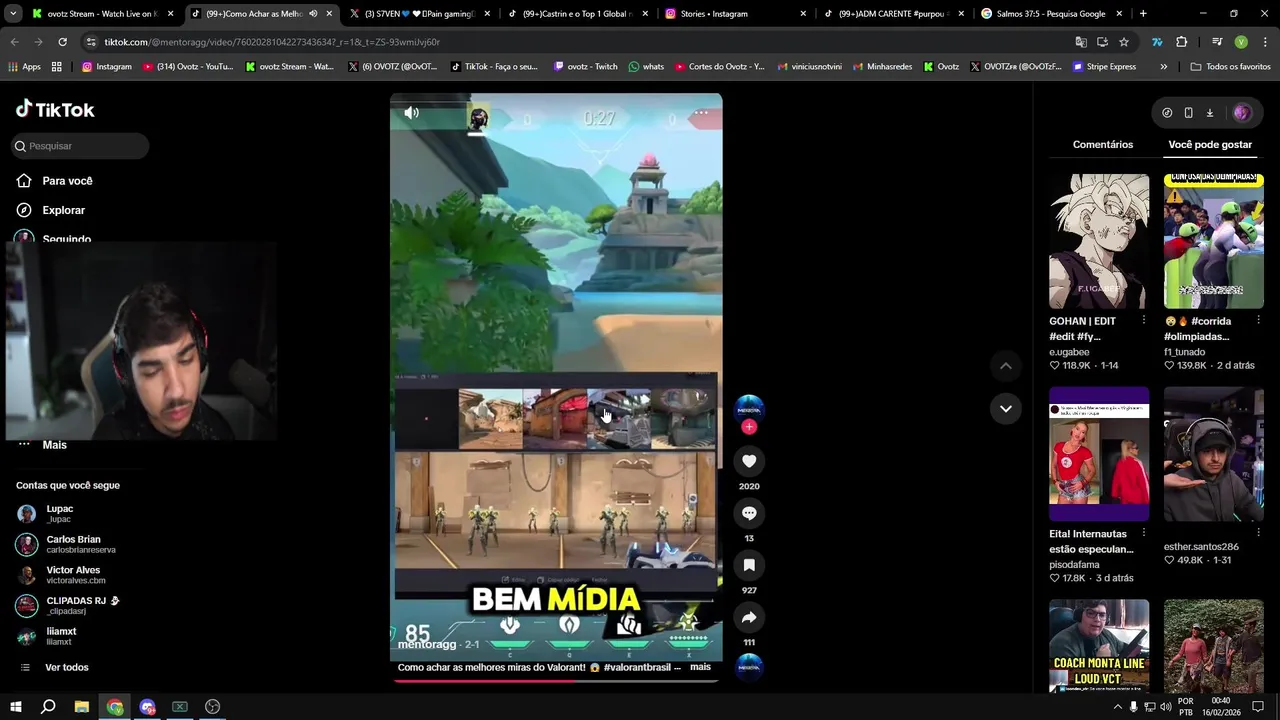Open the 'Eita! Internautas' video thumbnail
The image size is (1280, 720).
point(1099,454)
